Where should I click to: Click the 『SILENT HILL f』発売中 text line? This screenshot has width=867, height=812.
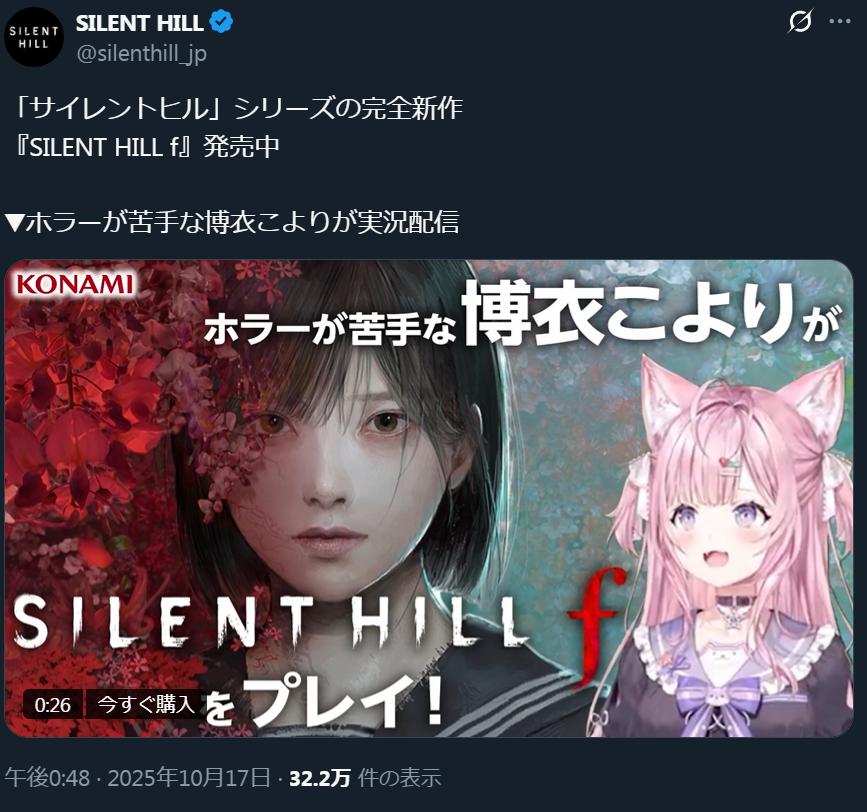coord(147,147)
